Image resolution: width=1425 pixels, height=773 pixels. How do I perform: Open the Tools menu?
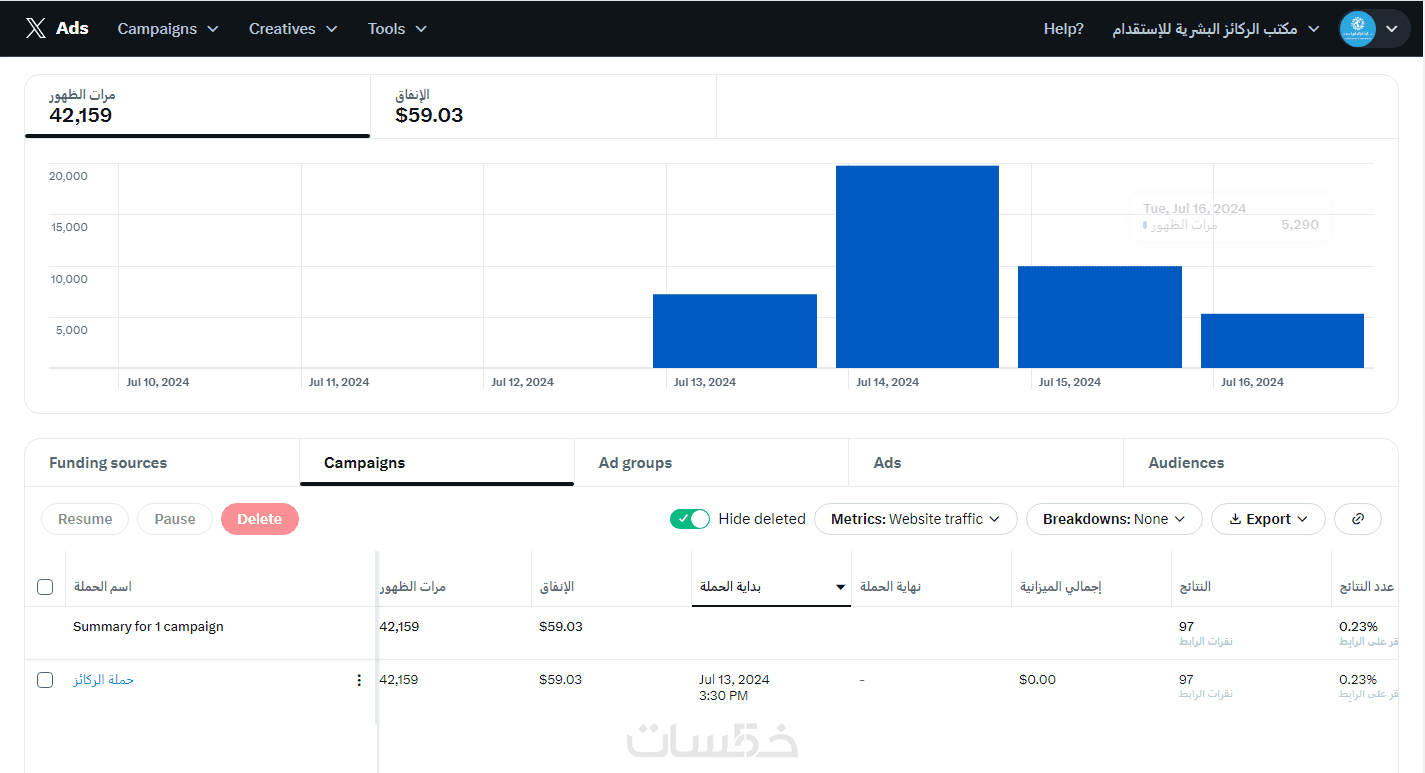397,29
